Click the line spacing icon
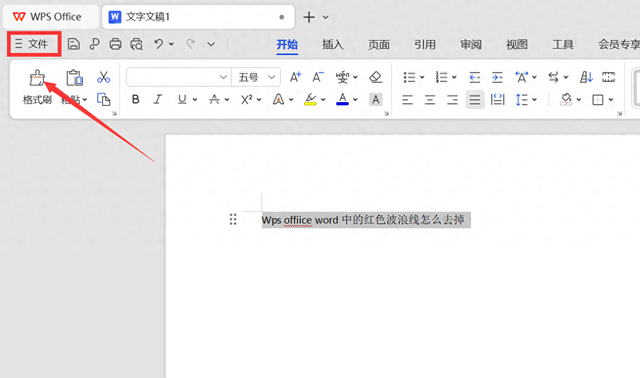Viewport: 640px width, 378px height. coord(522,100)
